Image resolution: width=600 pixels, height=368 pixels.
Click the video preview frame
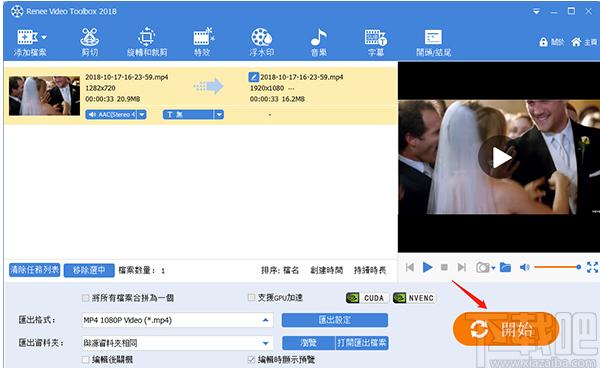(x=499, y=157)
